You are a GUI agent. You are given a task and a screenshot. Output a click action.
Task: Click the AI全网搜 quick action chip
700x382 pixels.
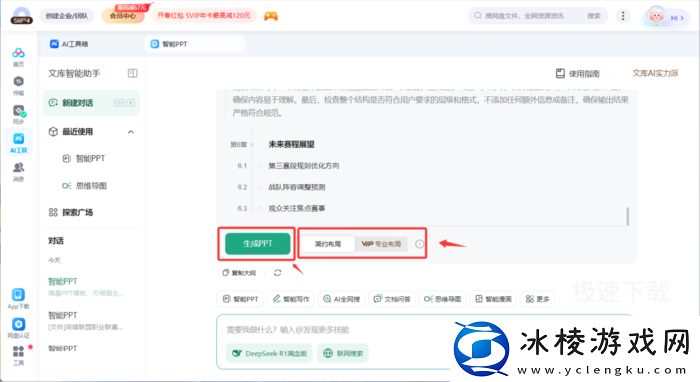[x=342, y=299]
